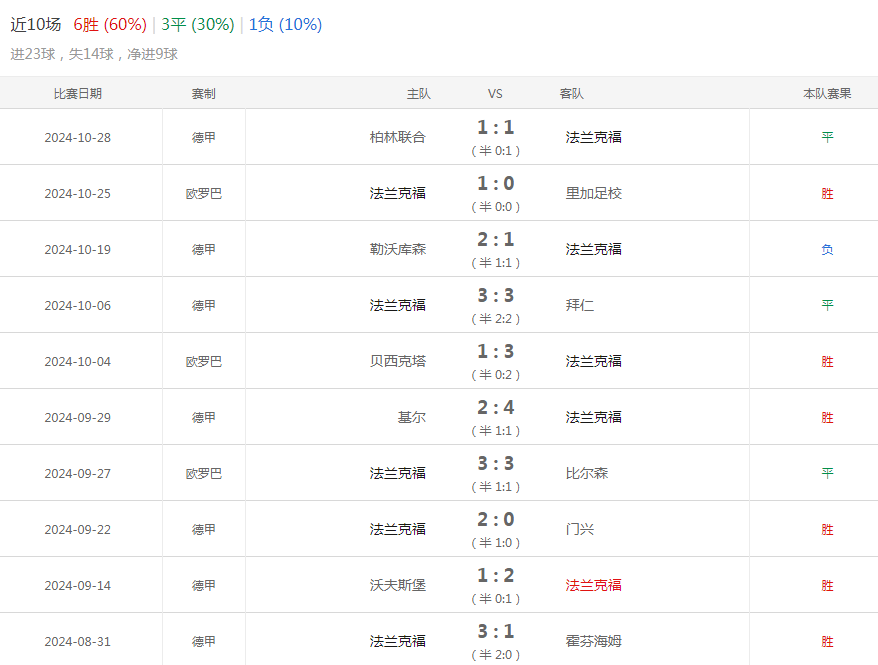This screenshot has width=878, height=665.
Task: Click the 2:0 score against 门兴
Action: [496, 519]
